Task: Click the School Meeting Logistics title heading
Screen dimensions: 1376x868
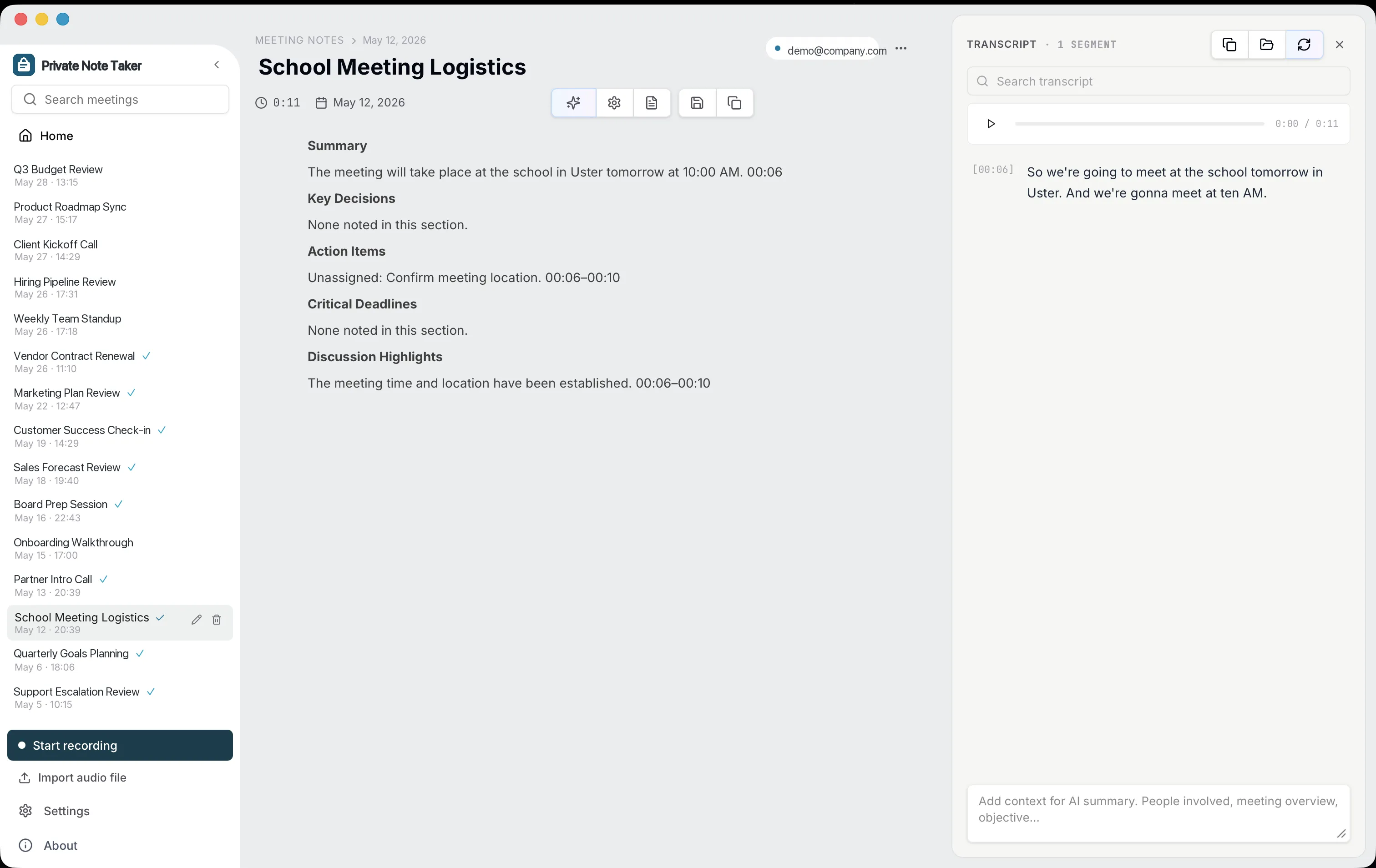Action: pyautogui.click(x=392, y=67)
